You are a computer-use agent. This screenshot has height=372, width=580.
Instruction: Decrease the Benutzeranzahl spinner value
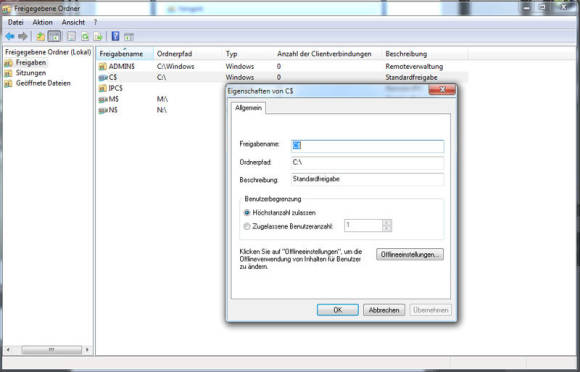tap(387, 228)
